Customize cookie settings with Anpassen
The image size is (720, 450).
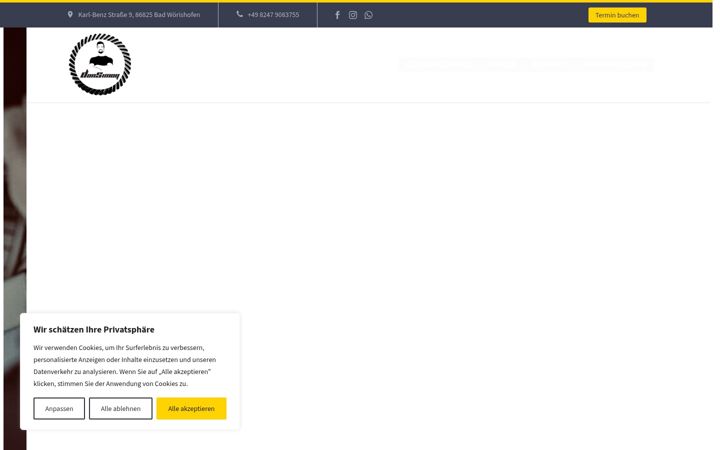(x=59, y=408)
